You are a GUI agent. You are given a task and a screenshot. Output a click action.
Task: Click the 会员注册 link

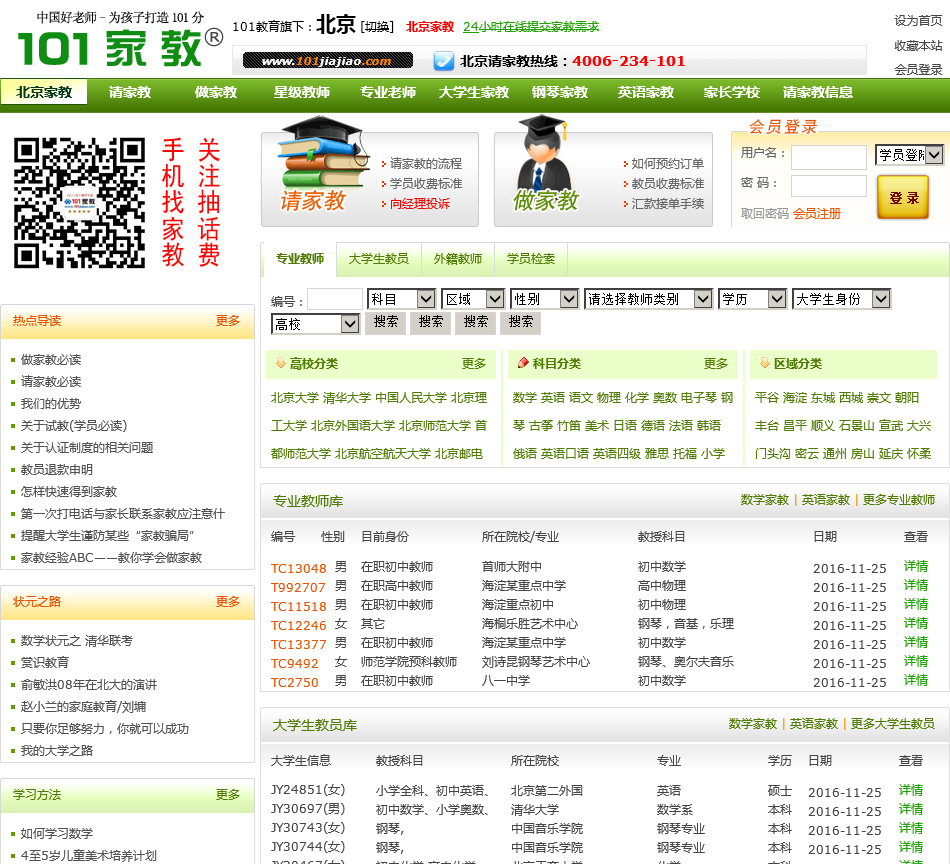point(817,213)
